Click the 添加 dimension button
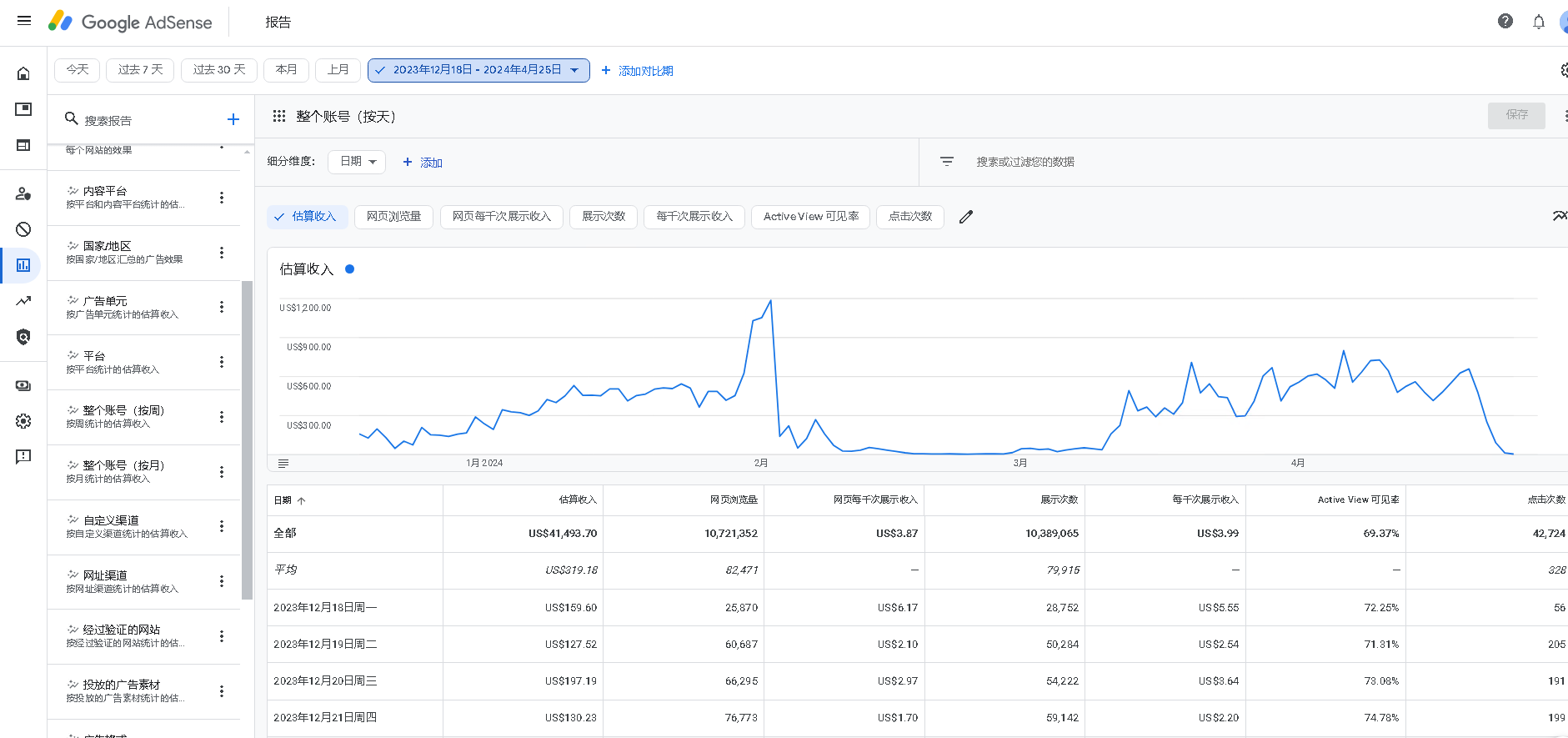 coord(423,163)
